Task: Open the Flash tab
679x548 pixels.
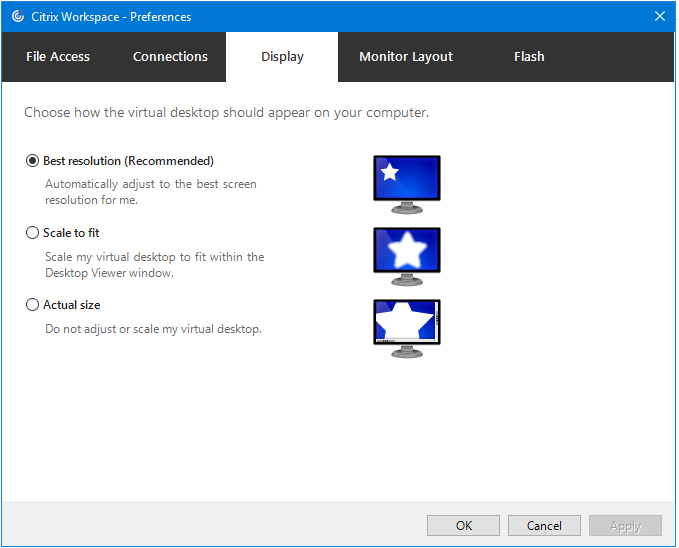Action: (530, 57)
